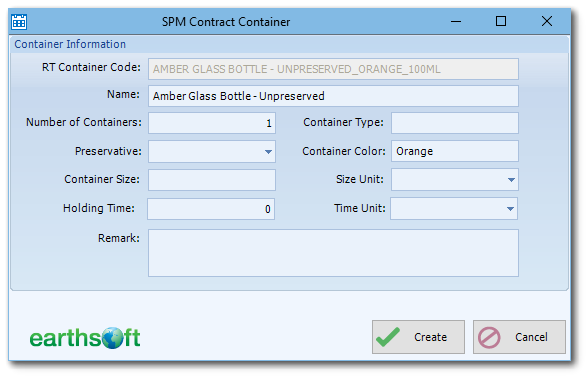Click the 'Size Unit:' label
The height and width of the screenshot is (377, 587).
360,179
